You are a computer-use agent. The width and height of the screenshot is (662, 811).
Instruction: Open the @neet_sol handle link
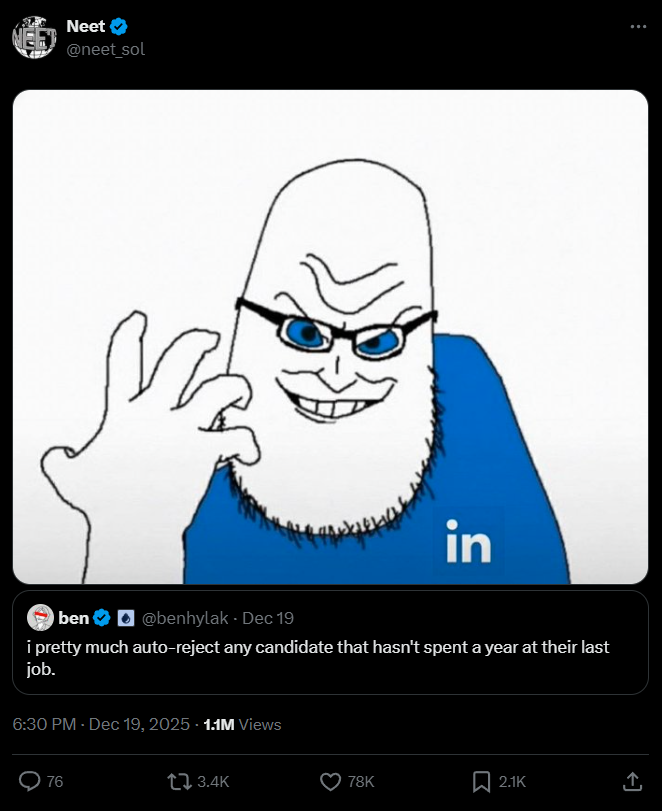point(105,48)
